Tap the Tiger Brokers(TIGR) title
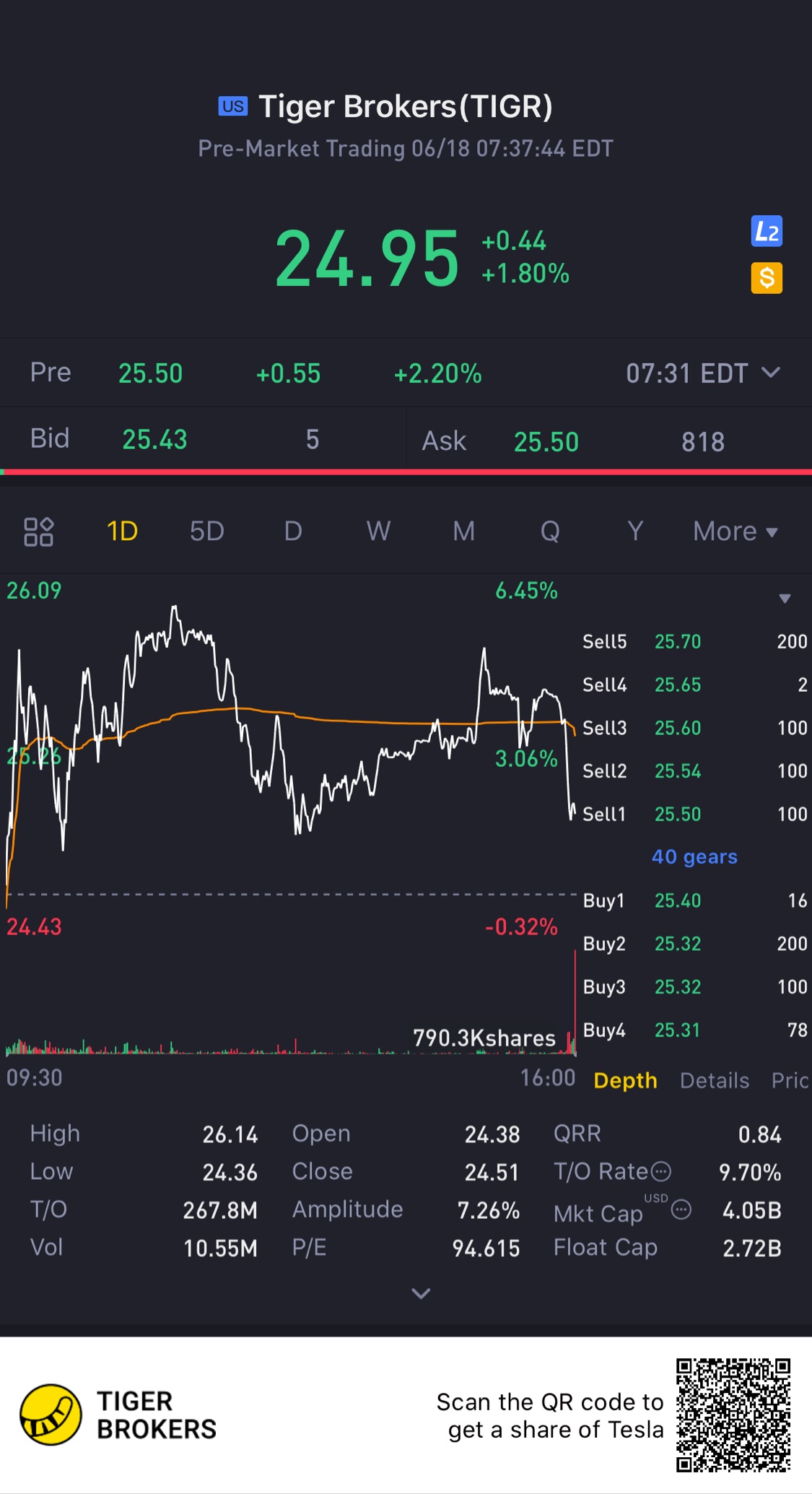This screenshot has height=1494, width=812. [x=406, y=106]
